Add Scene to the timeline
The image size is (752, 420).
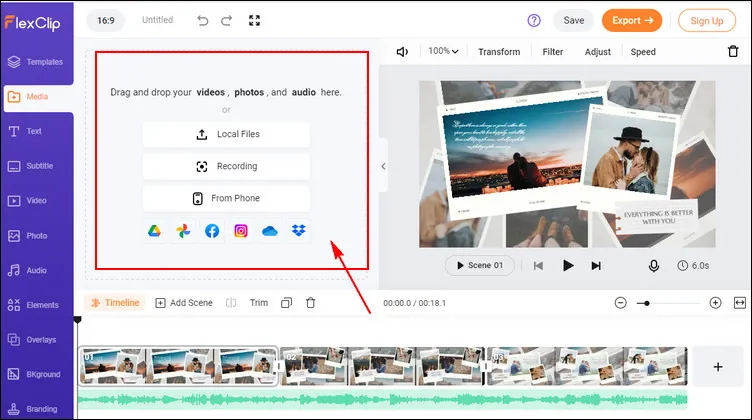184,303
